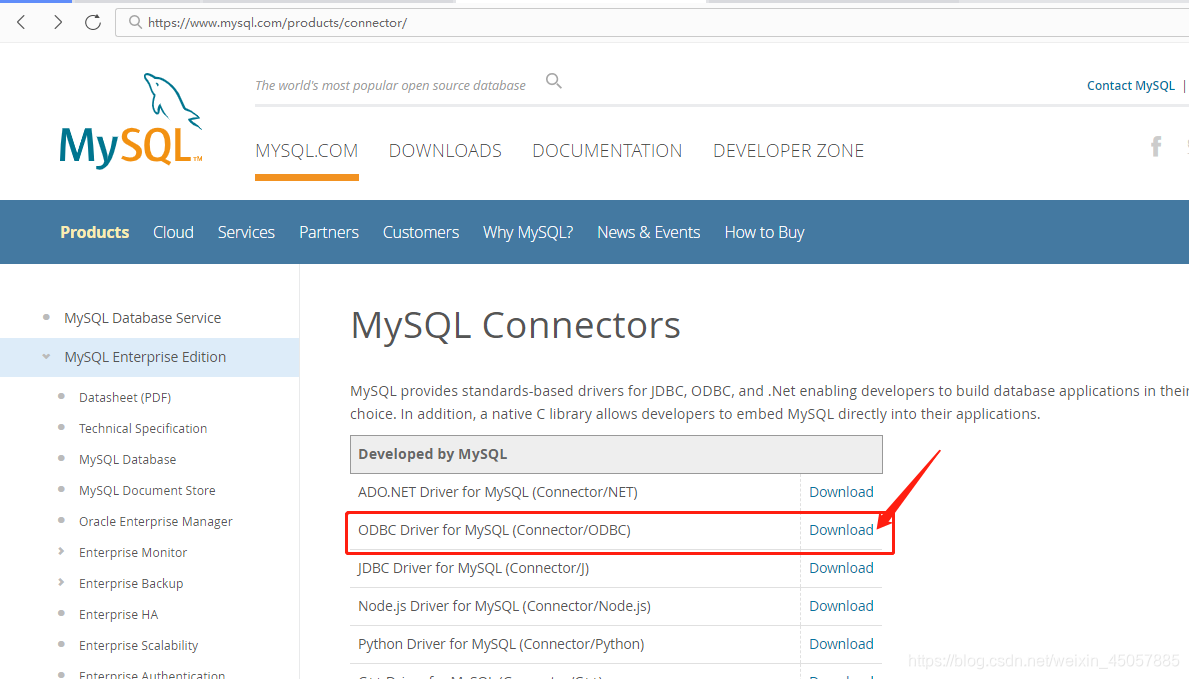Go to the DOWNLOADS tab
This screenshot has height=679, width=1189.
pos(445,151)
